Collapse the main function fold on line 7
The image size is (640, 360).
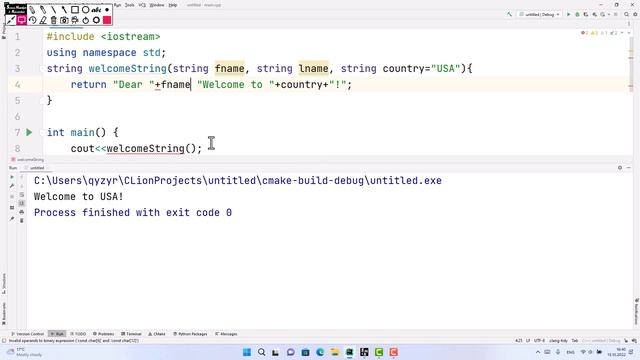click(42, 132)
